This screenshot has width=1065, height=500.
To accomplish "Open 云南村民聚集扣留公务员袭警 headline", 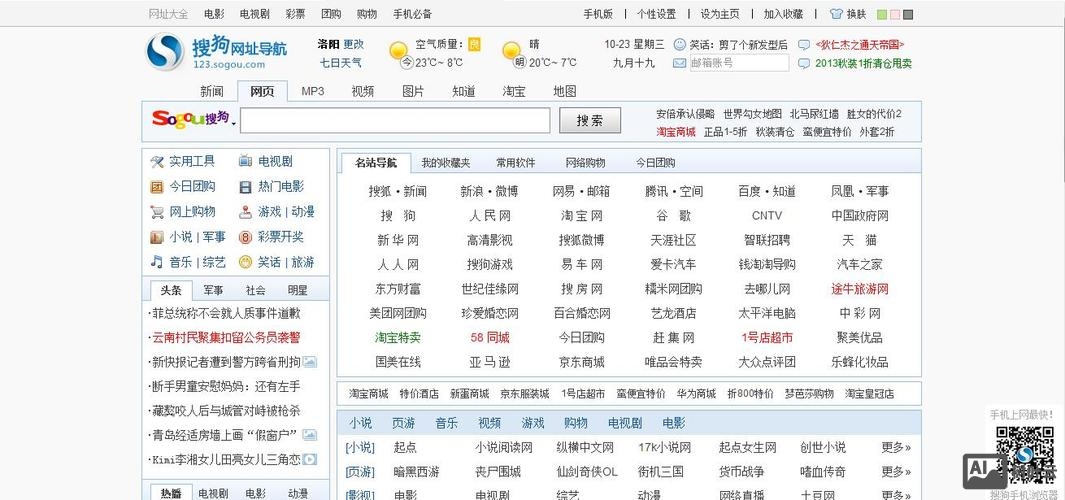I will click(226, 338).
